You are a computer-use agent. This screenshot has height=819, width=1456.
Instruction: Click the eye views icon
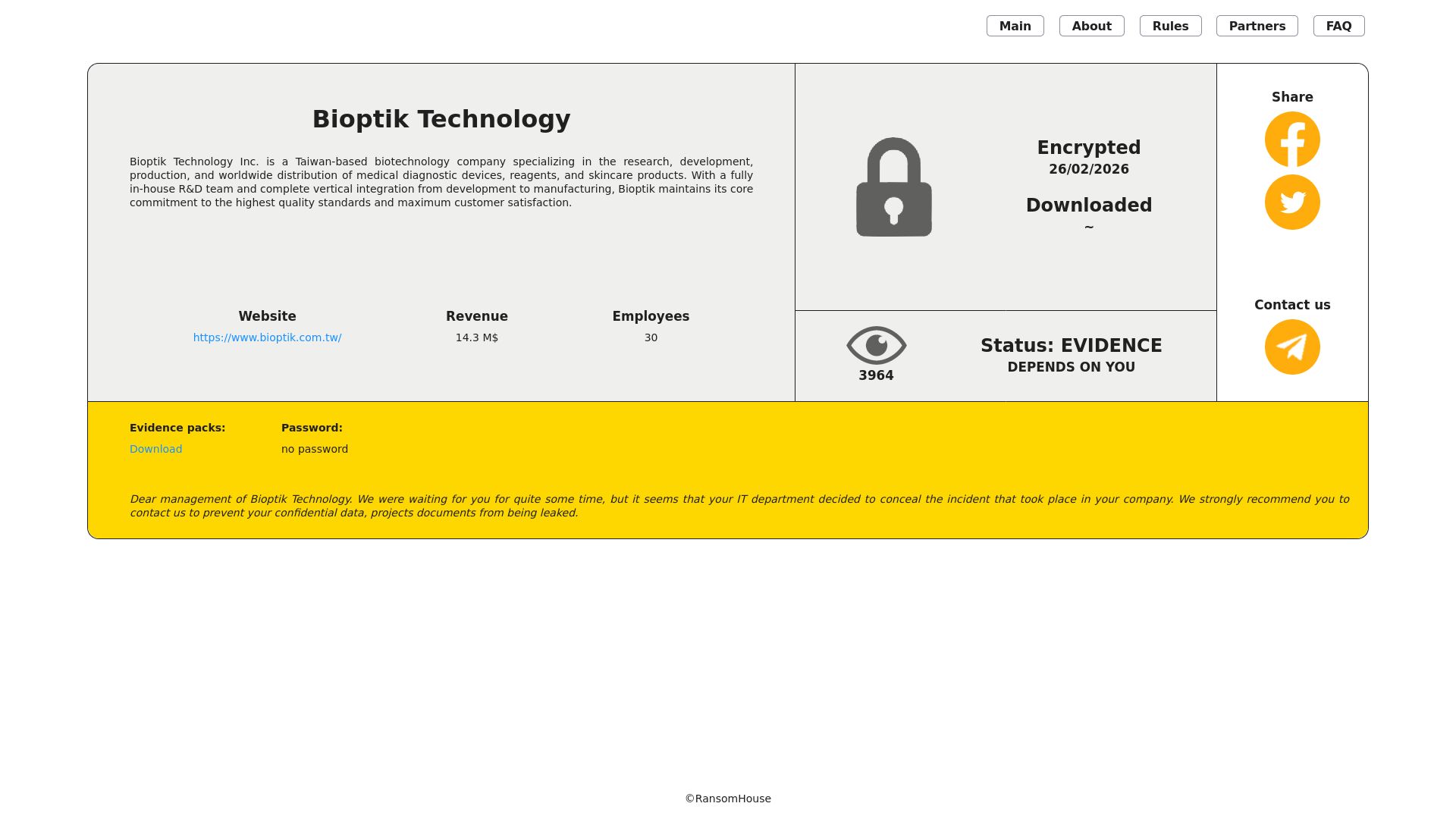pos(877,346)
